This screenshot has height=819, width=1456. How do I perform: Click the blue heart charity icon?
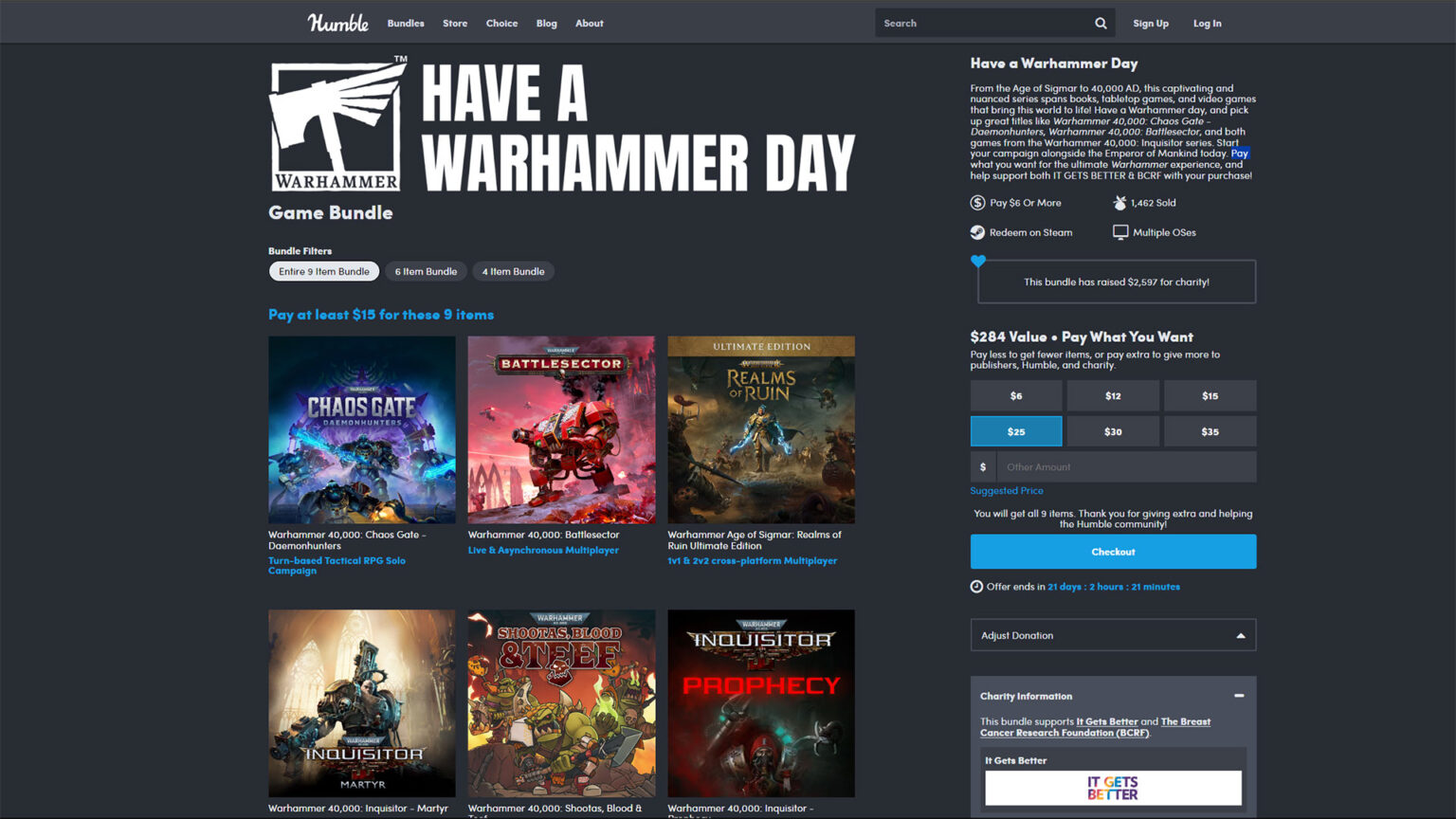click(x=978, y=261)
